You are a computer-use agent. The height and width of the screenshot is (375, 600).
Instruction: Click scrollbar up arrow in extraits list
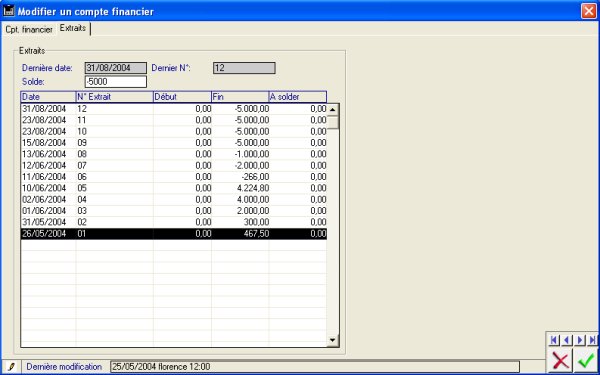pos(333,109)
